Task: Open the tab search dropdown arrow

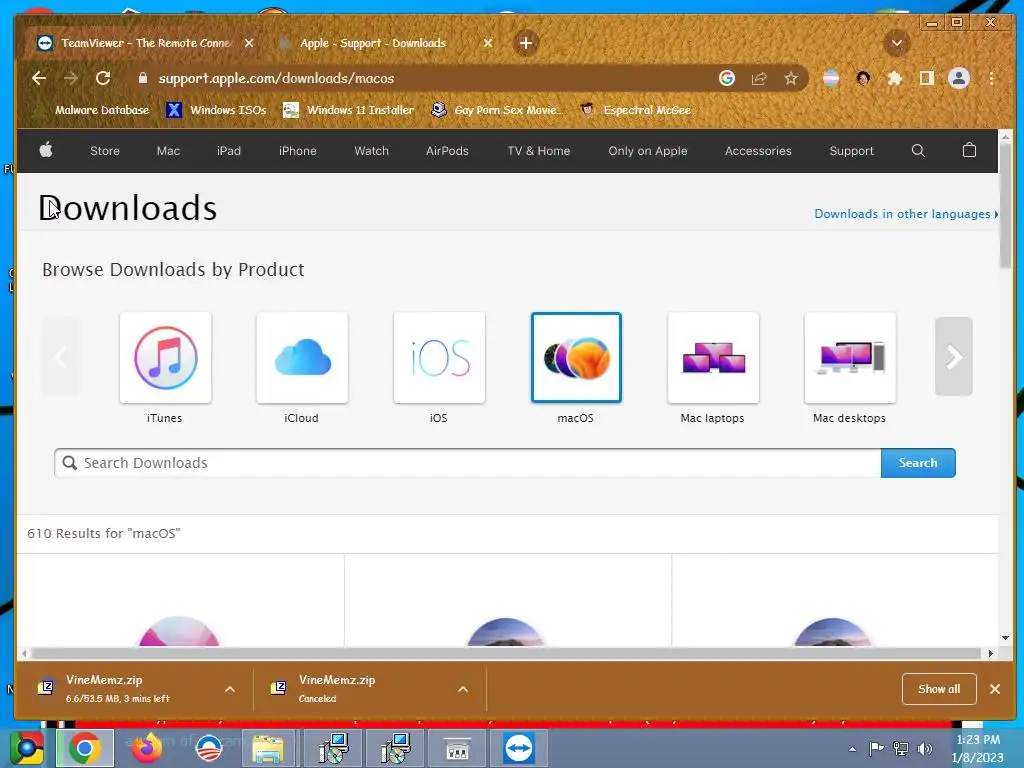Action: tap(897, 43)
